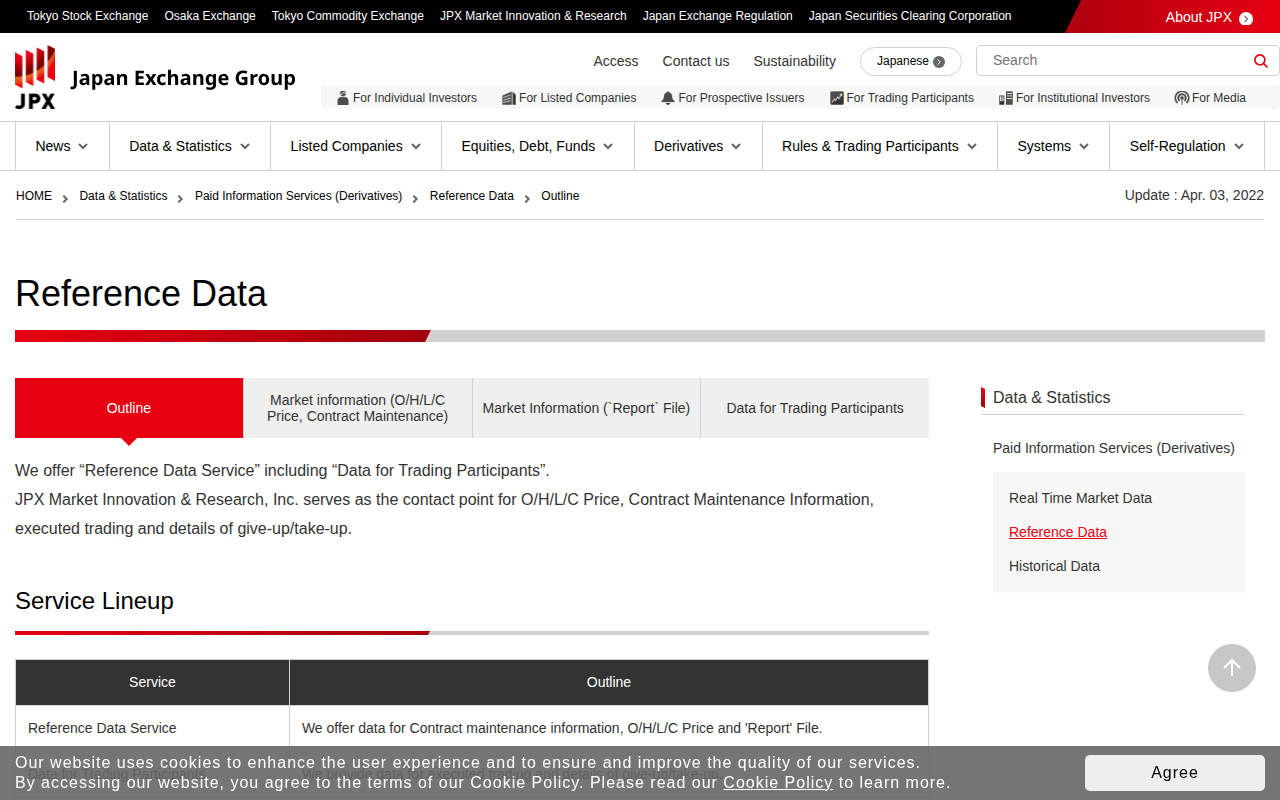The width and height of the screenshot is (1280, 800).
Task: Open the For Trading Participants page
Action: pyautogui.click(x=902, y=98)
